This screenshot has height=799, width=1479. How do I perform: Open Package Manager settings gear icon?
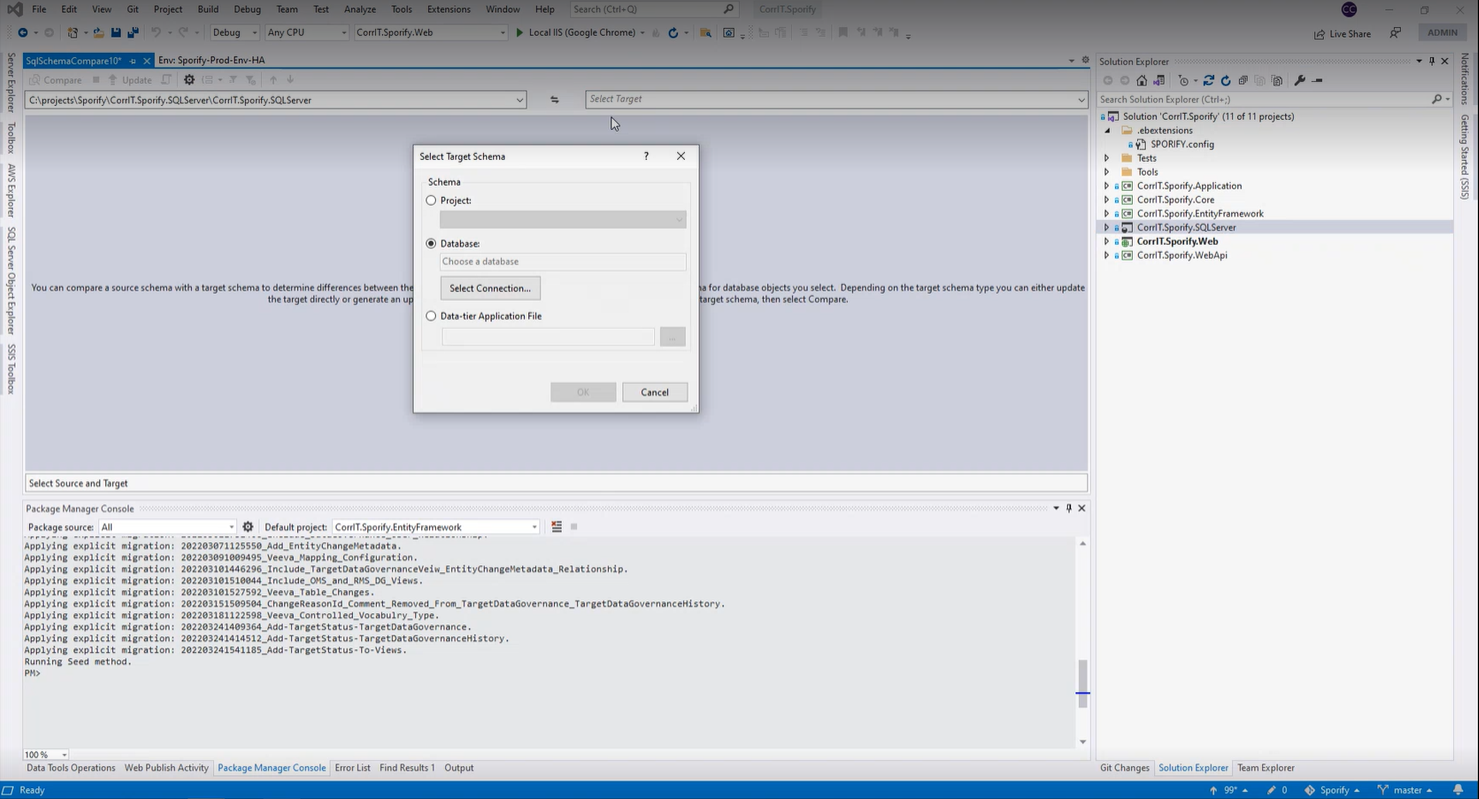[x=248, y=527]
